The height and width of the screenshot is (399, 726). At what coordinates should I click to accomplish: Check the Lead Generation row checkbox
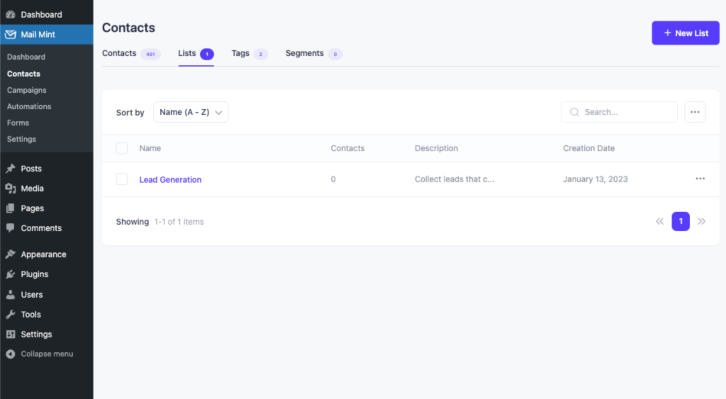click(x=122, y=179)
